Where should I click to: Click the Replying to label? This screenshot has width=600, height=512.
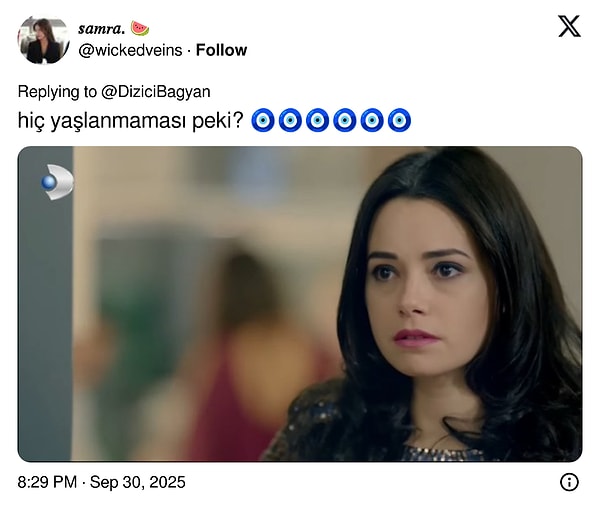(x=57, y=92)
